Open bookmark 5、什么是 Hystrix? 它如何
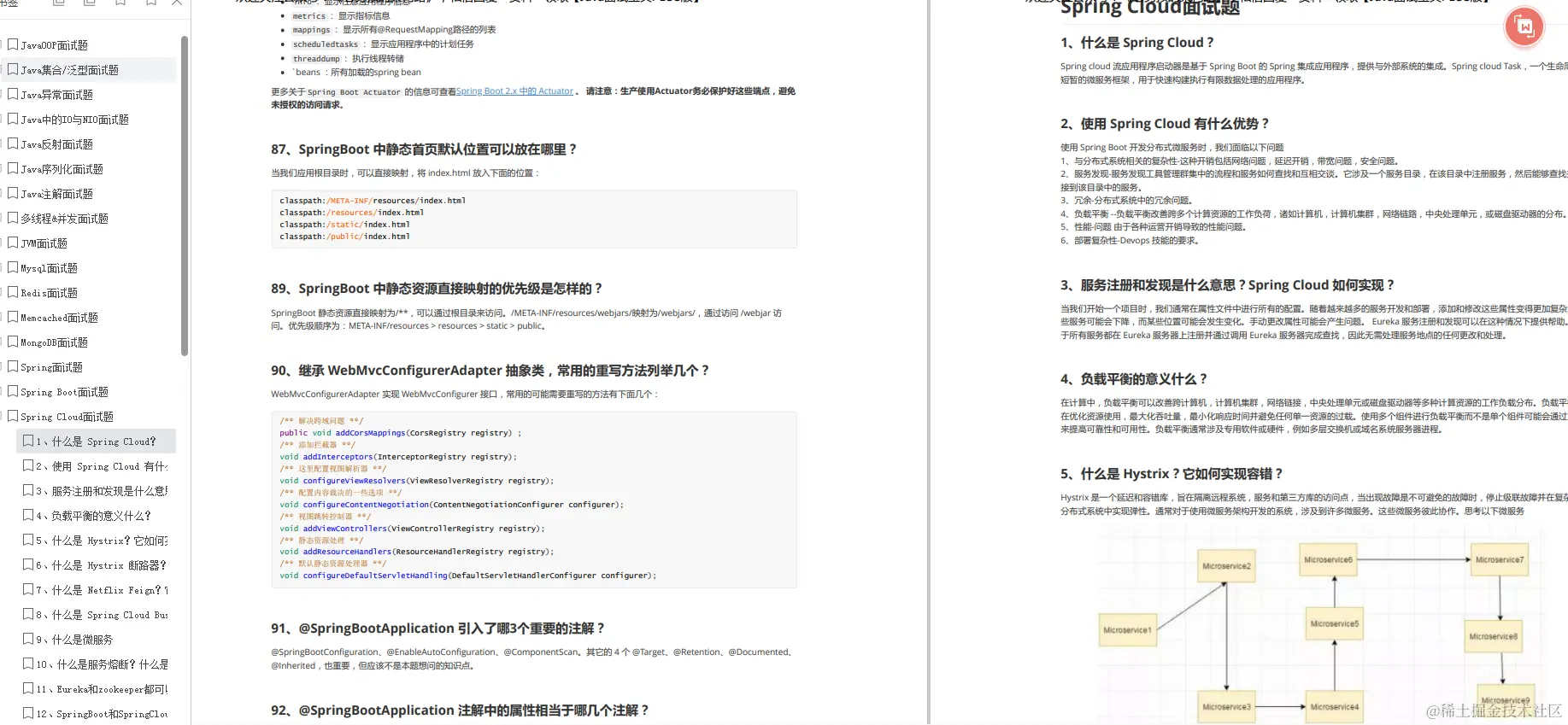This screenshot has width=1568, height=725. point(102,541)
